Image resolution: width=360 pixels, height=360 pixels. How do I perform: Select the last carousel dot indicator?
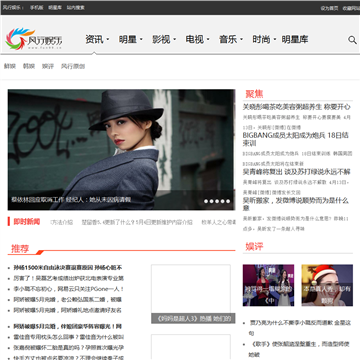tap(228, 201)
